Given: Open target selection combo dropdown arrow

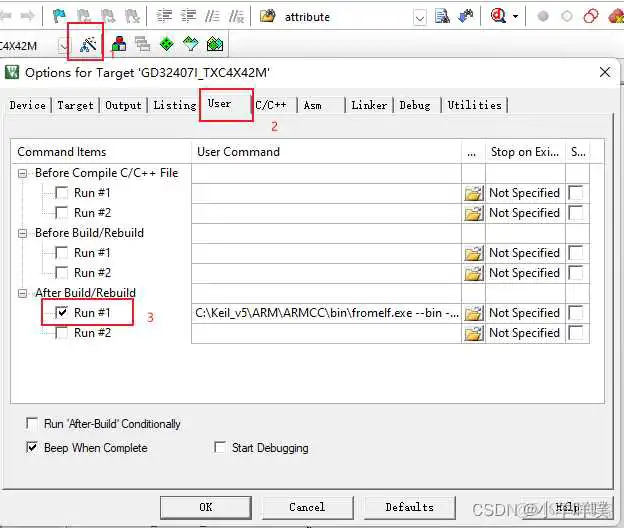Looking at the screenshot, I should point(63,46).
